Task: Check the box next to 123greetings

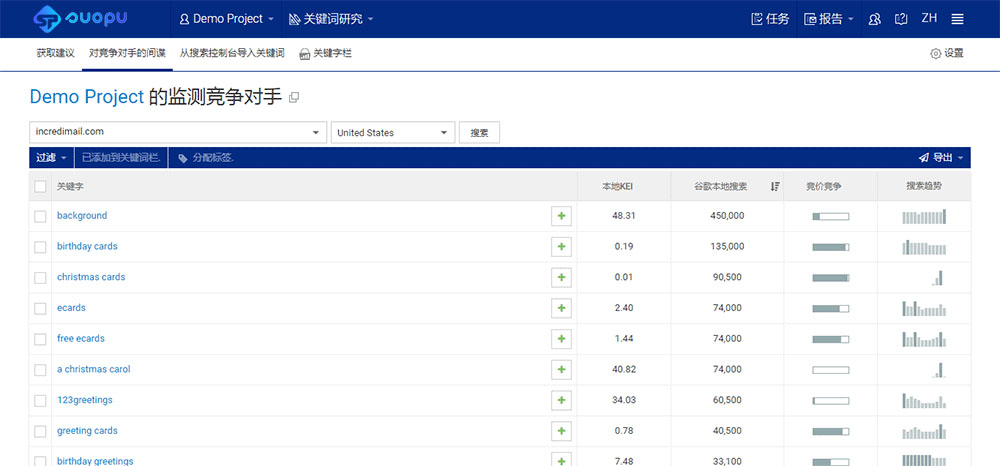Action: click(x=40, y=400)
